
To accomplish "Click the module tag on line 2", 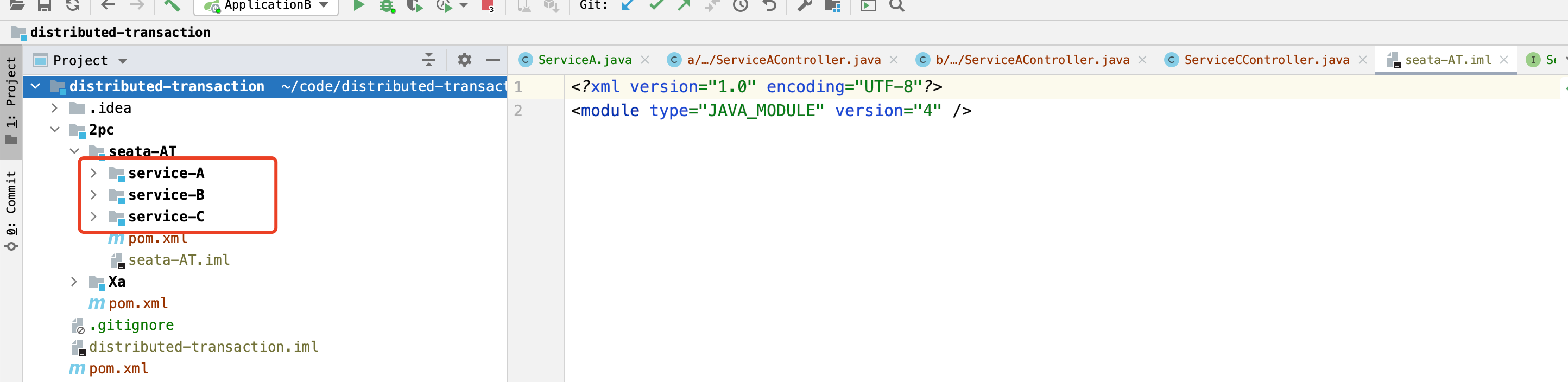I will (610, 111).
